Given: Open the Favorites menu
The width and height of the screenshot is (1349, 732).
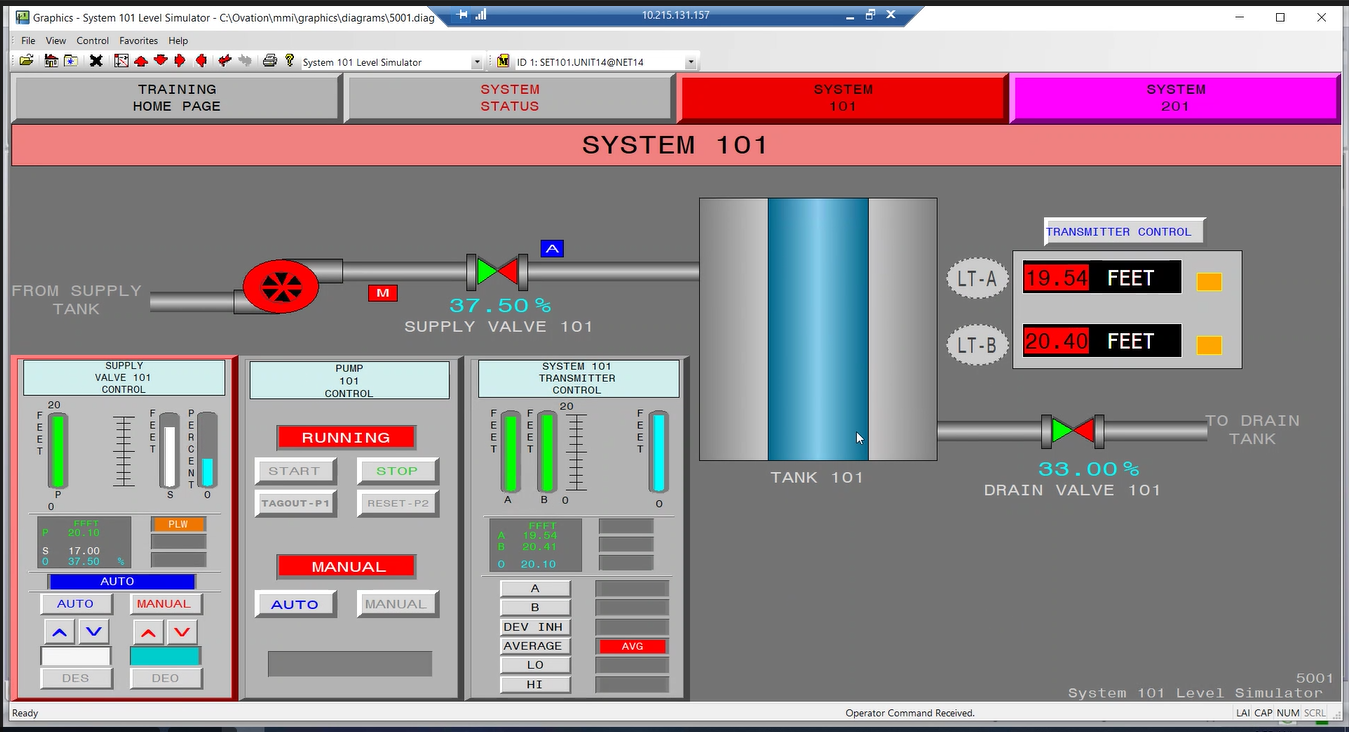Looking at the screenshot, I should (x=138, y=41).
